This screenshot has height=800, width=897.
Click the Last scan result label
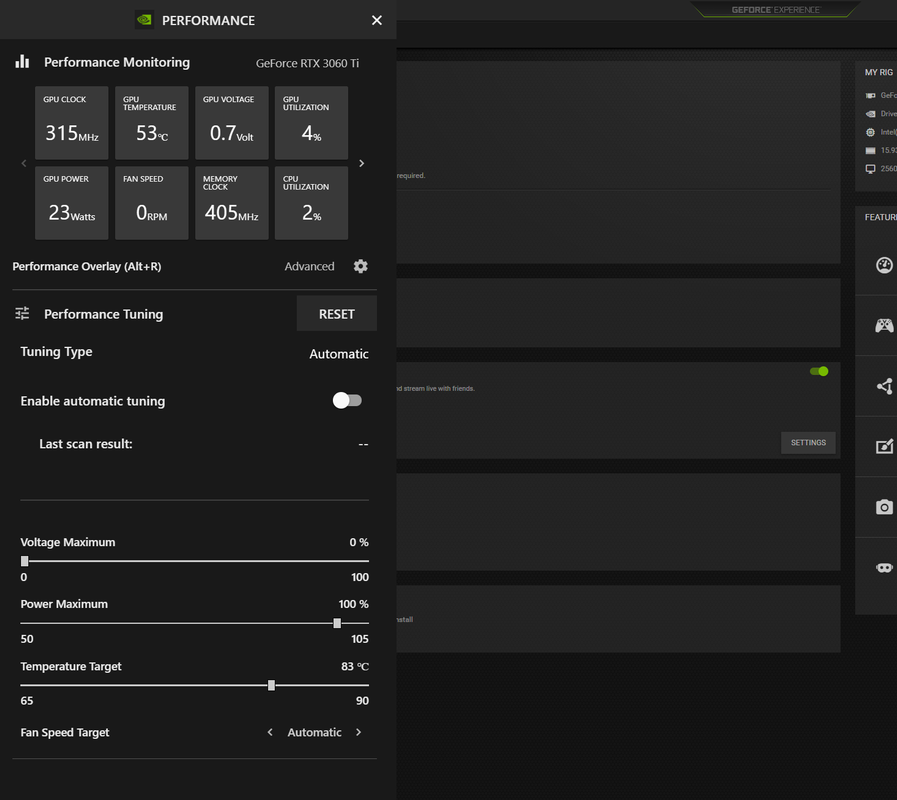(86, 444)
